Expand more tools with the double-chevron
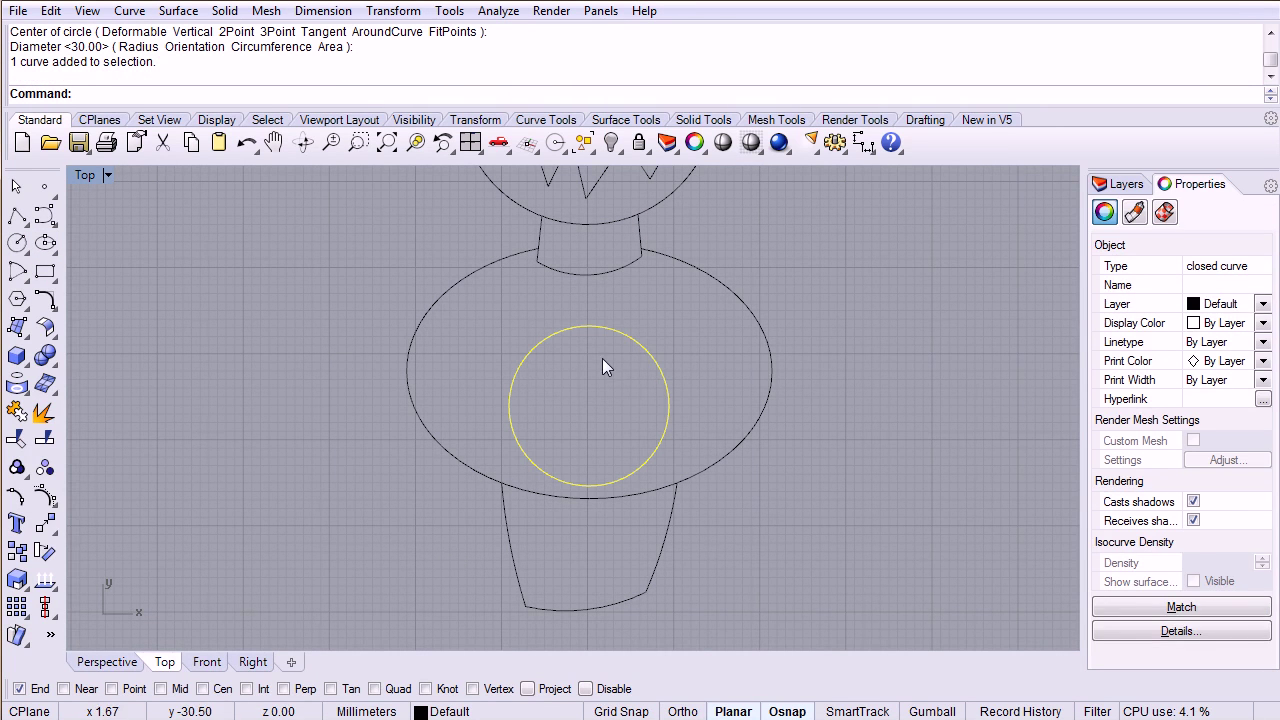The width and height of the screenshot is (1280, 720). tap(50, 634)
